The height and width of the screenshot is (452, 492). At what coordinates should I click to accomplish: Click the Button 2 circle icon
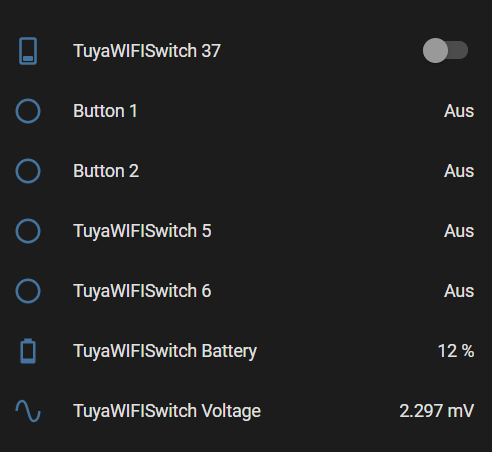[x=28, y=171]
